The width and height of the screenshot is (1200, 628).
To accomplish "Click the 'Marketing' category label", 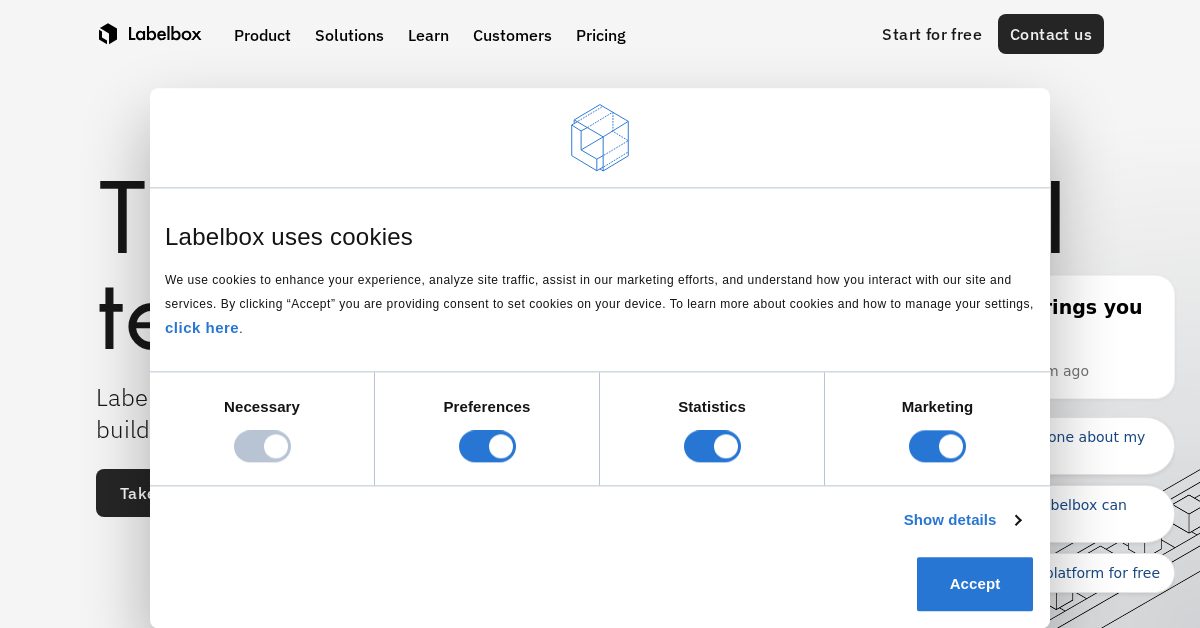I will pyautogui.click(x=937, y=406).
